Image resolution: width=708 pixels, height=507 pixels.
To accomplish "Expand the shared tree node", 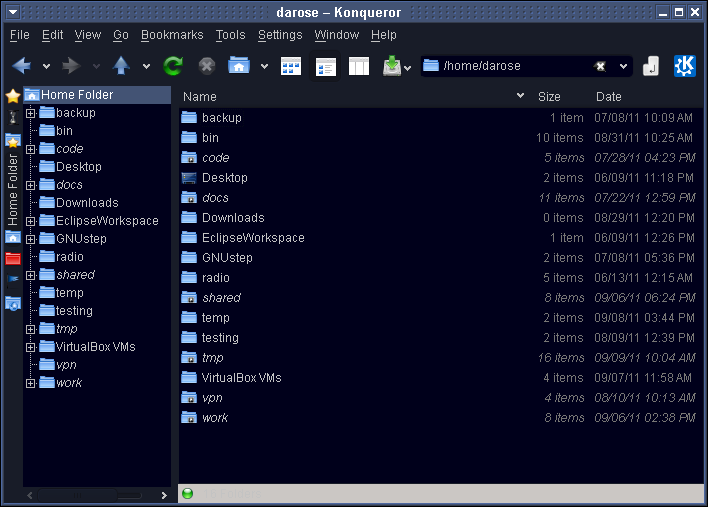I will [x=30, y=275].
